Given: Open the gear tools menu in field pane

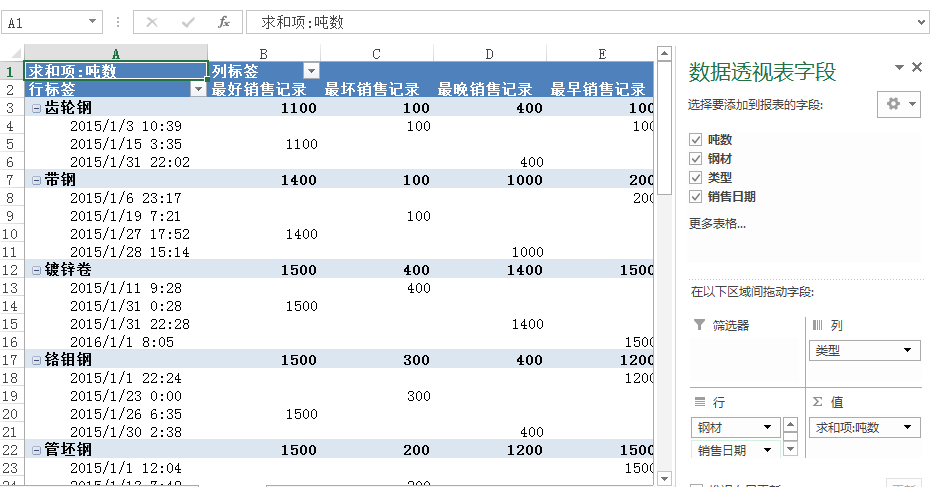Looking at the screenshot, I should coord(899,104).
